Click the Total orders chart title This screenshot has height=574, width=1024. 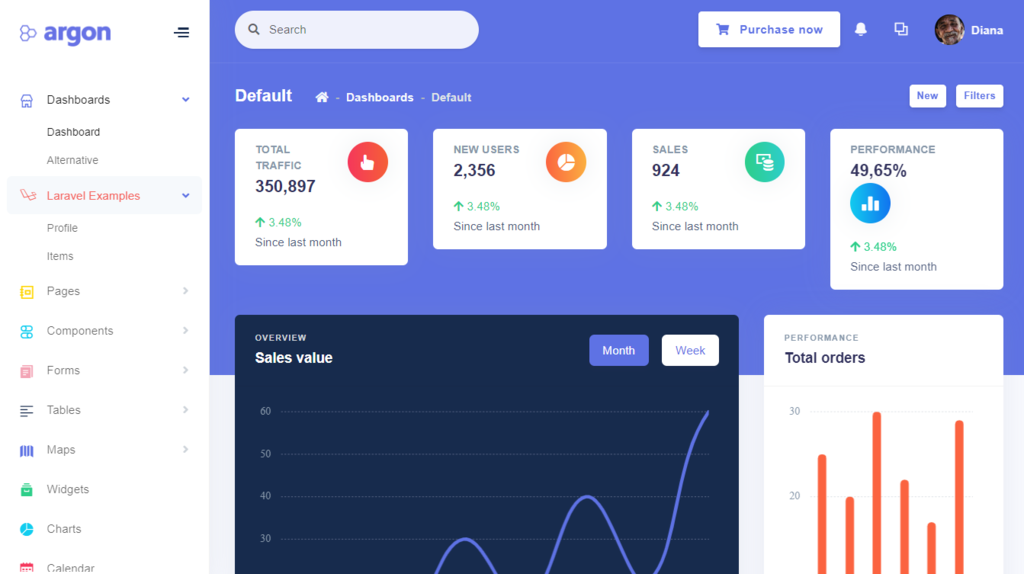(x=825, y=358)
